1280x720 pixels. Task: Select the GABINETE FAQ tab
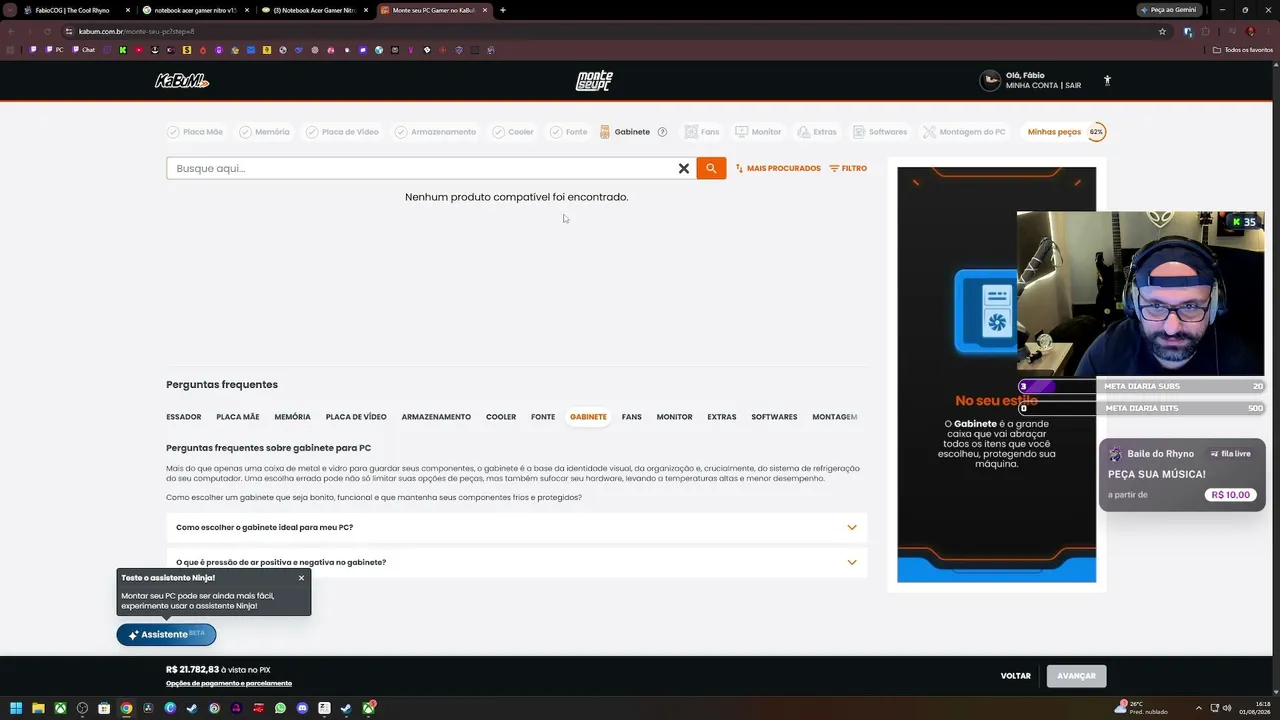(588, 417)
